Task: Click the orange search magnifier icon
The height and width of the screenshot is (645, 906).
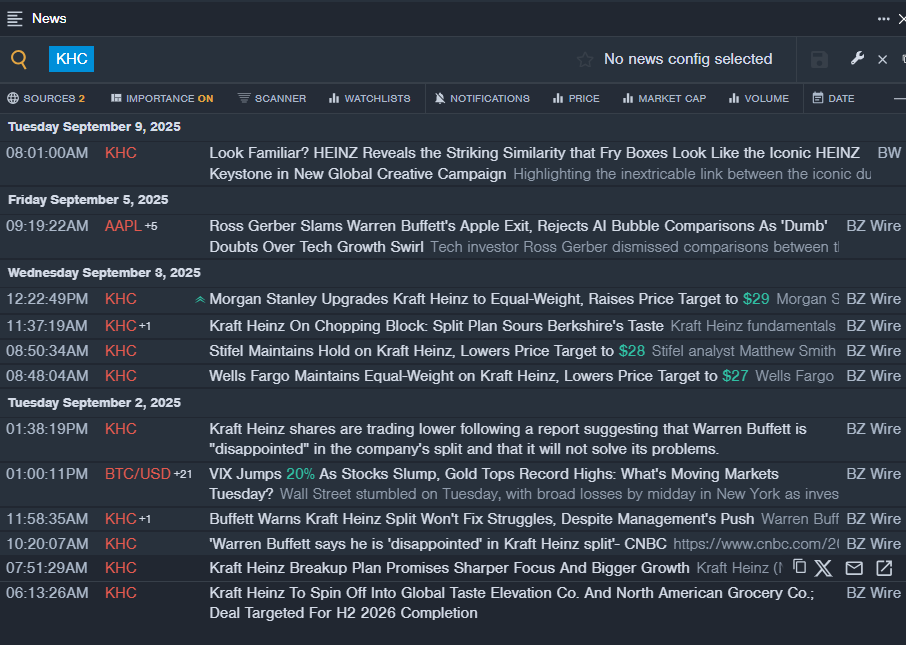Action: click(19, 59)
